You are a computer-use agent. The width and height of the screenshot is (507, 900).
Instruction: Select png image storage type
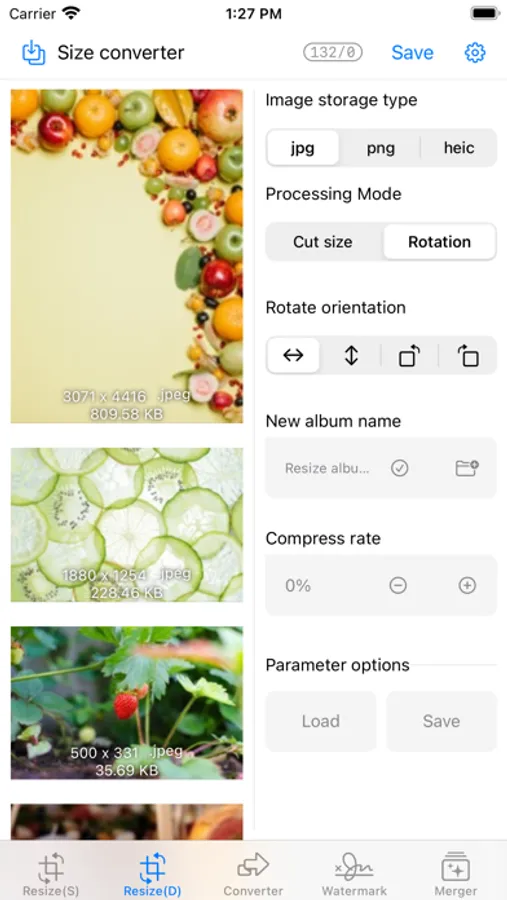point(381,148)
